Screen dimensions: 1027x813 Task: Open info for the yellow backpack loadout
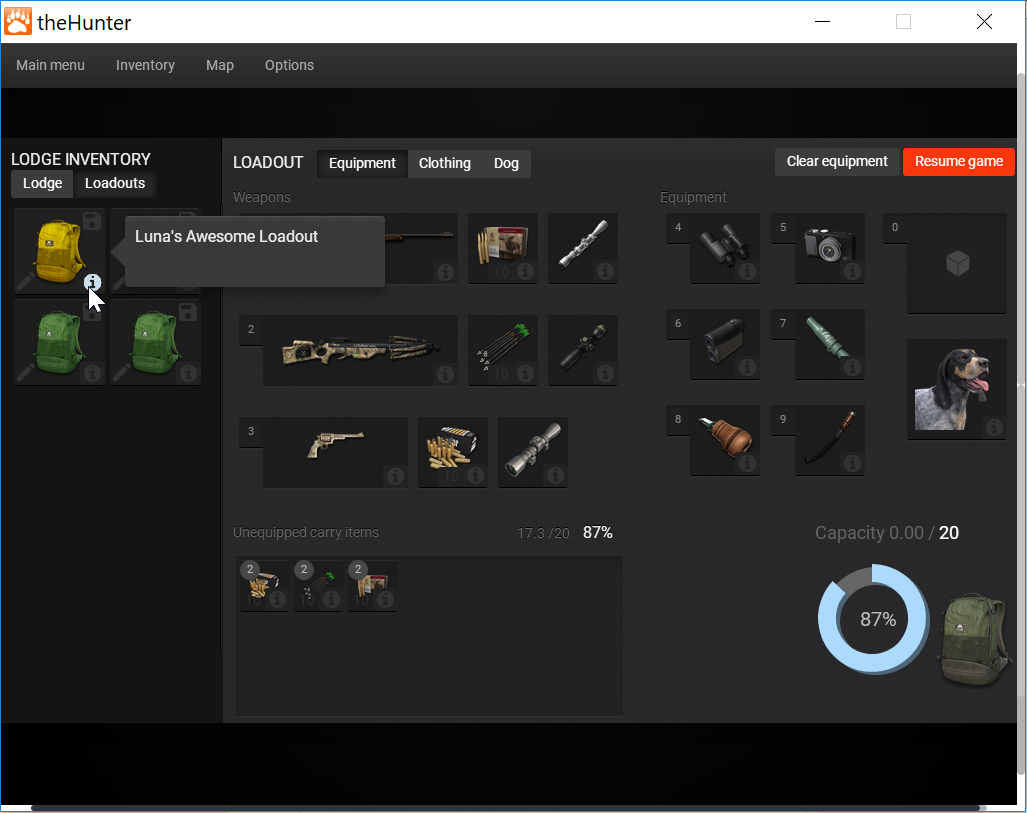[92, 282]
